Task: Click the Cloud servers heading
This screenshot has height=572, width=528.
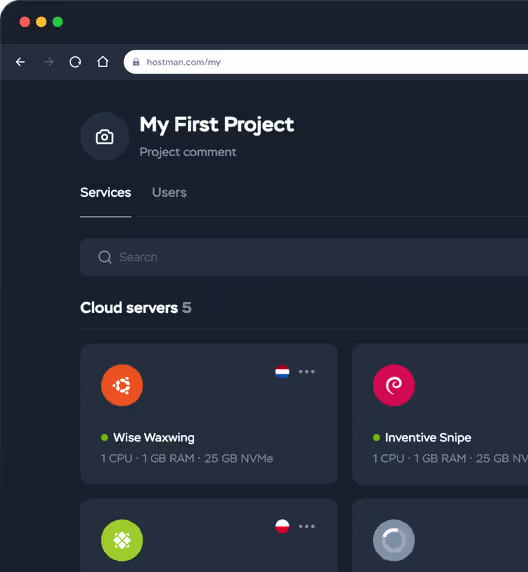Action: (129, 308)
